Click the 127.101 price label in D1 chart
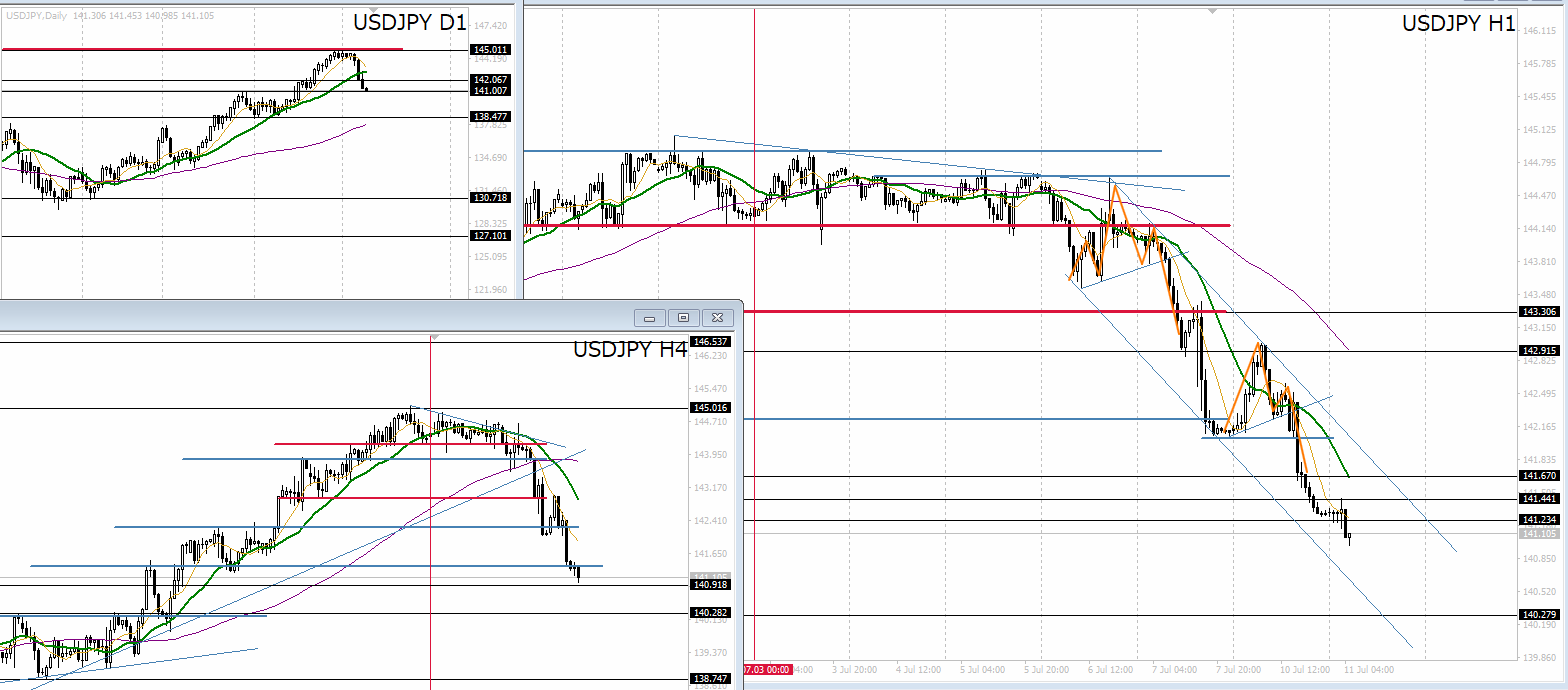1568x690 pixels. pyautogui.click(x=490, y=235)
